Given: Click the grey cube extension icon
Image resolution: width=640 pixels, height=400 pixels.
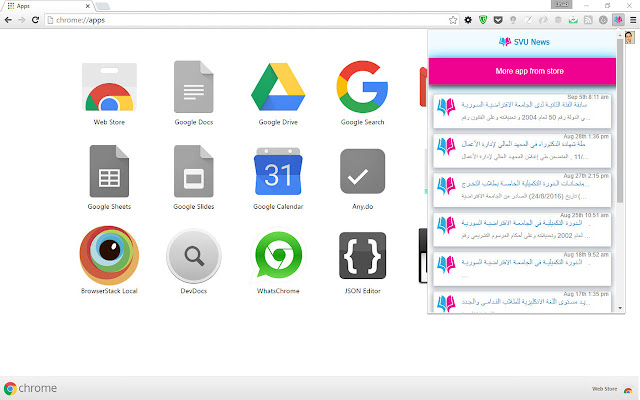Looking at the screenshot, I should [558, 20].
